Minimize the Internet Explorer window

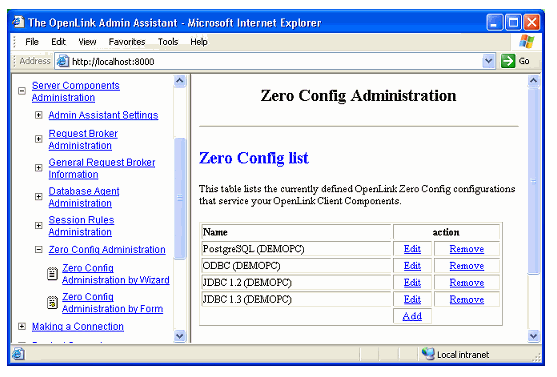point(494,23)
